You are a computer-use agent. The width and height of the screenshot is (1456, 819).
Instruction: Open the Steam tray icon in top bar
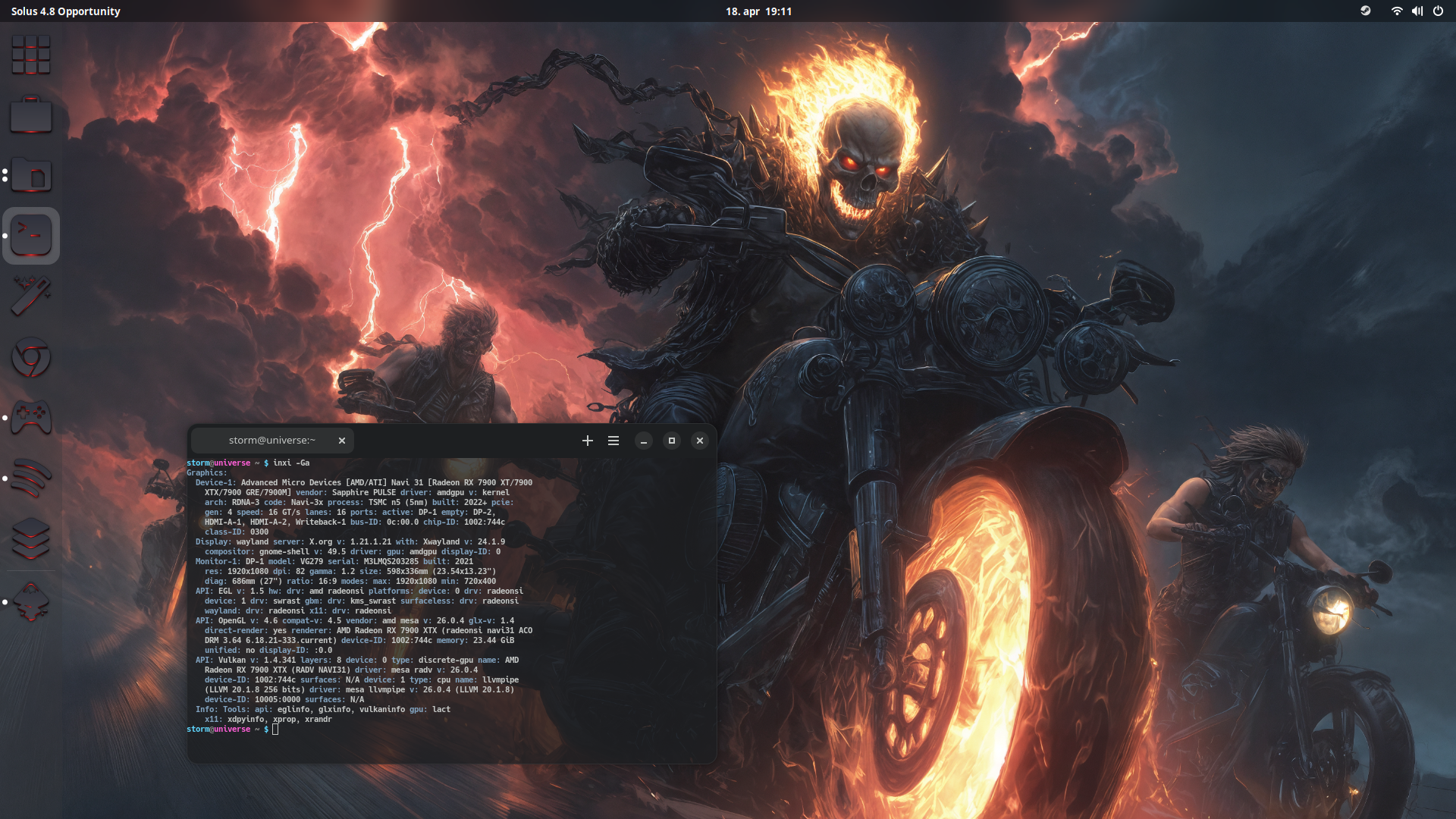1366,11
